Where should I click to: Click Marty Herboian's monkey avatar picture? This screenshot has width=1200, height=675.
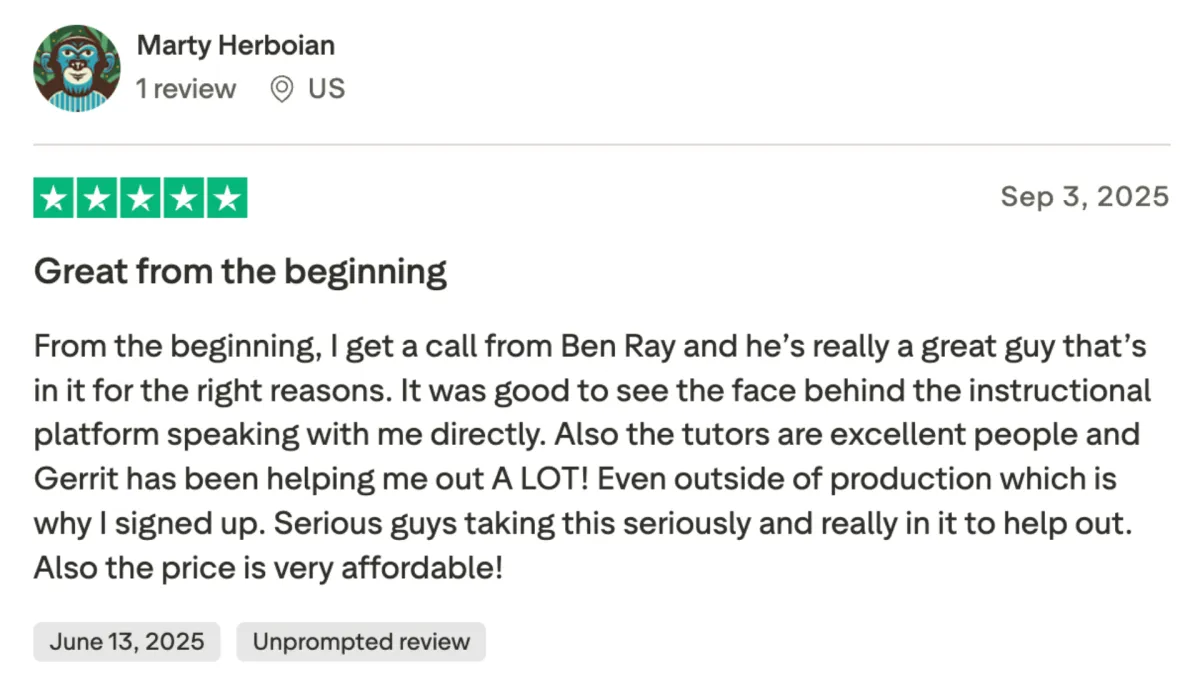point(77,68)
